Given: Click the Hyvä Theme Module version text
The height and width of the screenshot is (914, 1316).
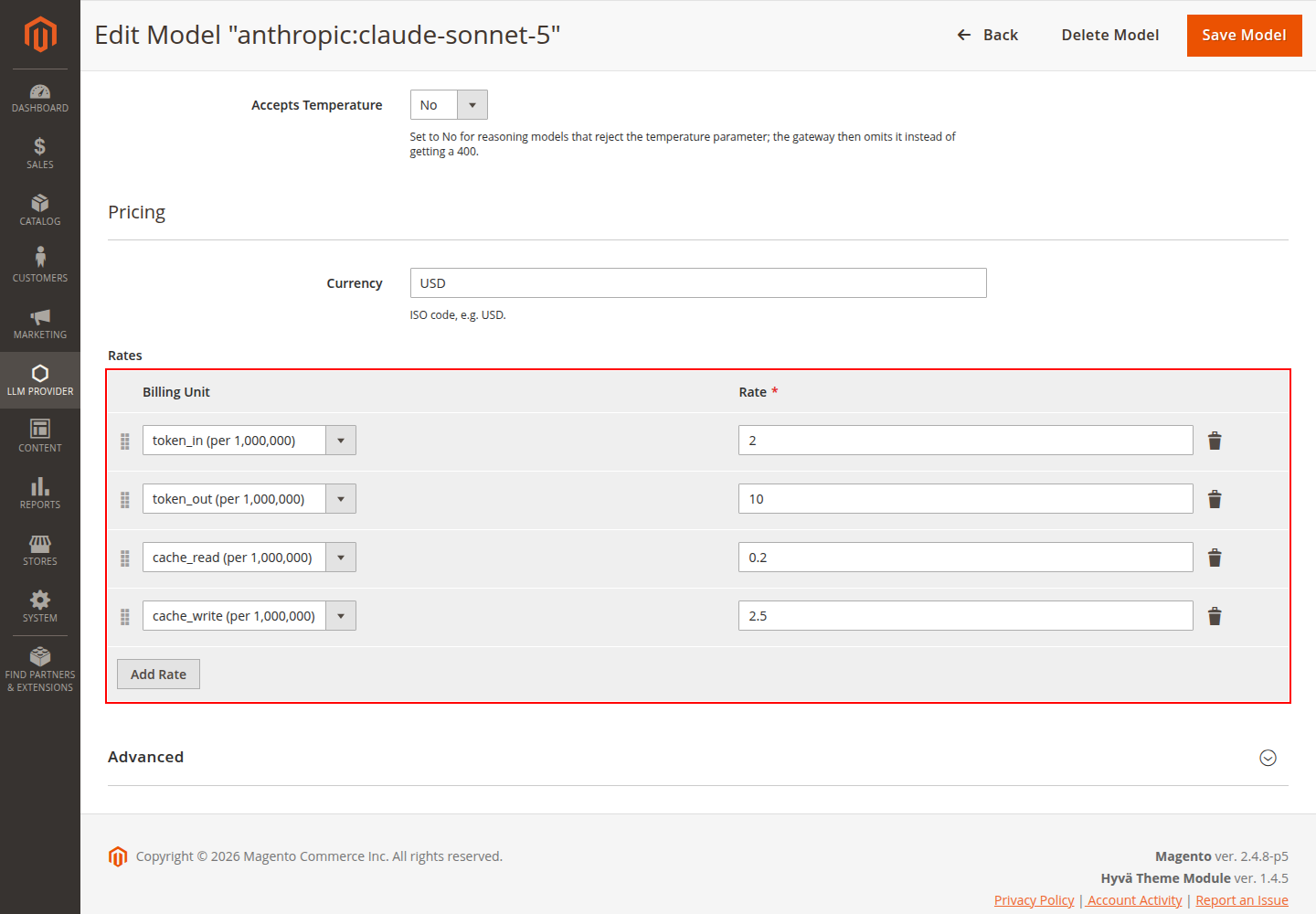Looking at the screenshot, I should [x=1194, y=878].
